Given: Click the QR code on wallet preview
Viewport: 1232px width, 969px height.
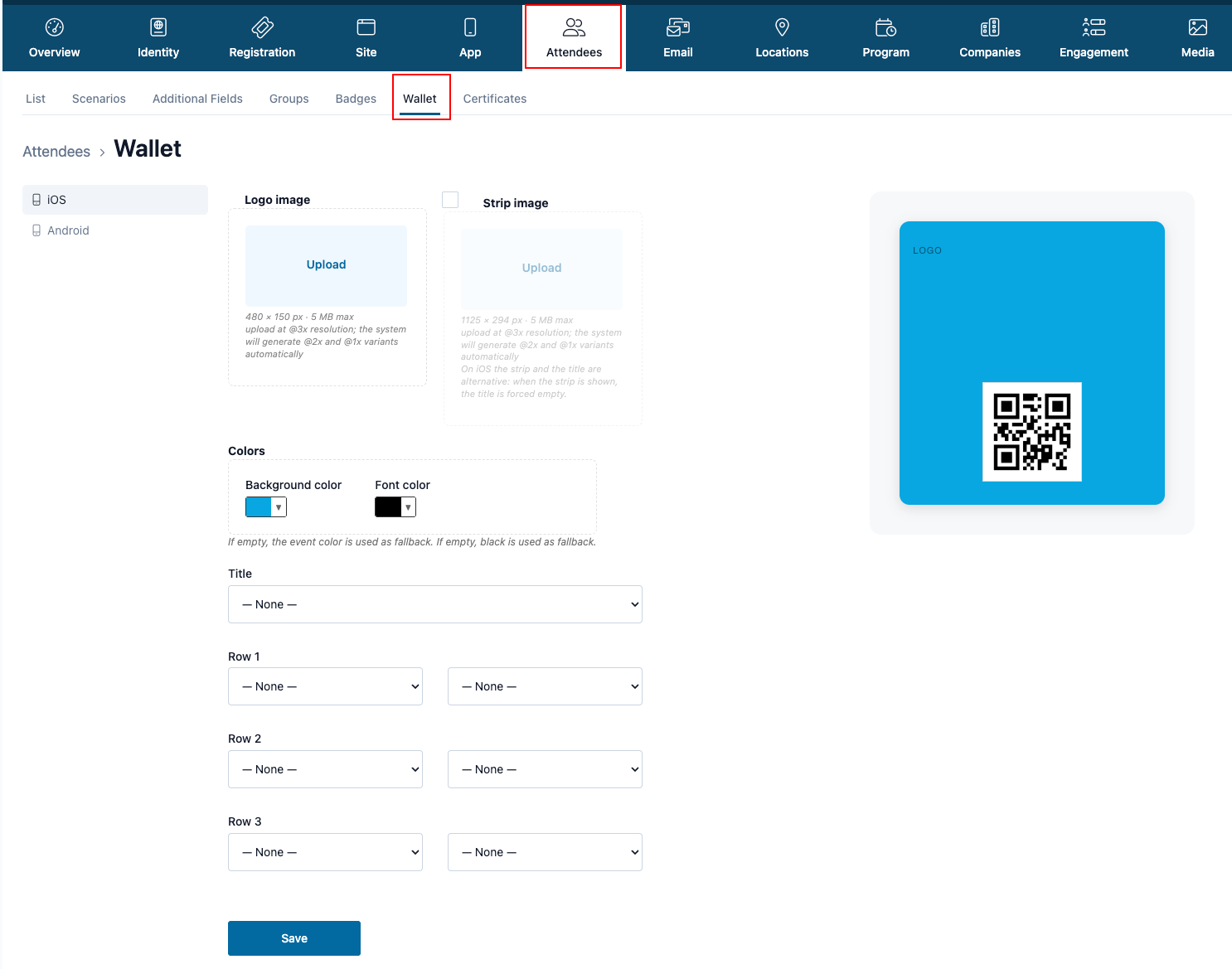Looking at the screenshot, I should coord(1032,432).
